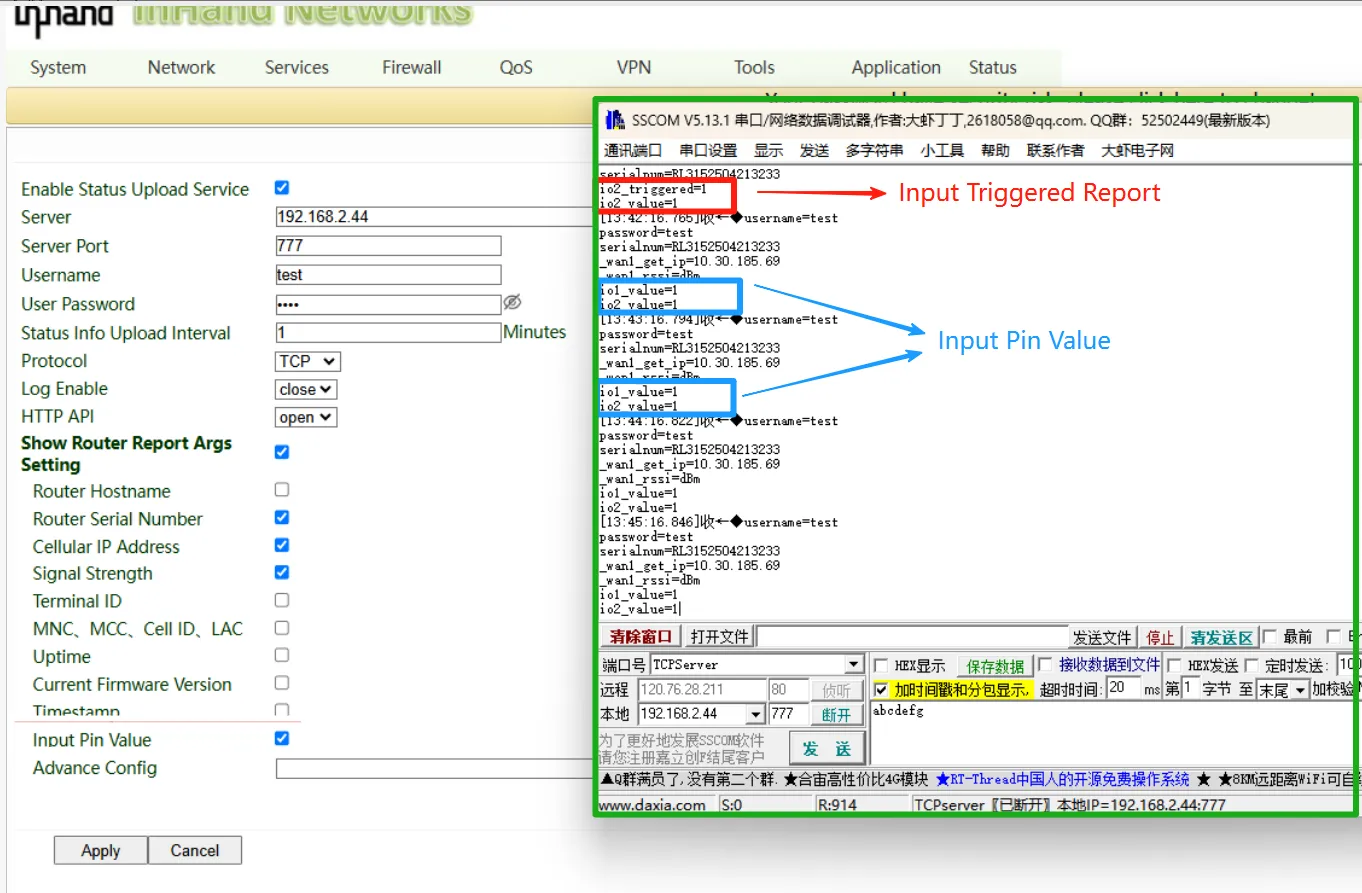
Task: Uncheck the Cellular IP Address checkbox
Action: pos(282,545)
